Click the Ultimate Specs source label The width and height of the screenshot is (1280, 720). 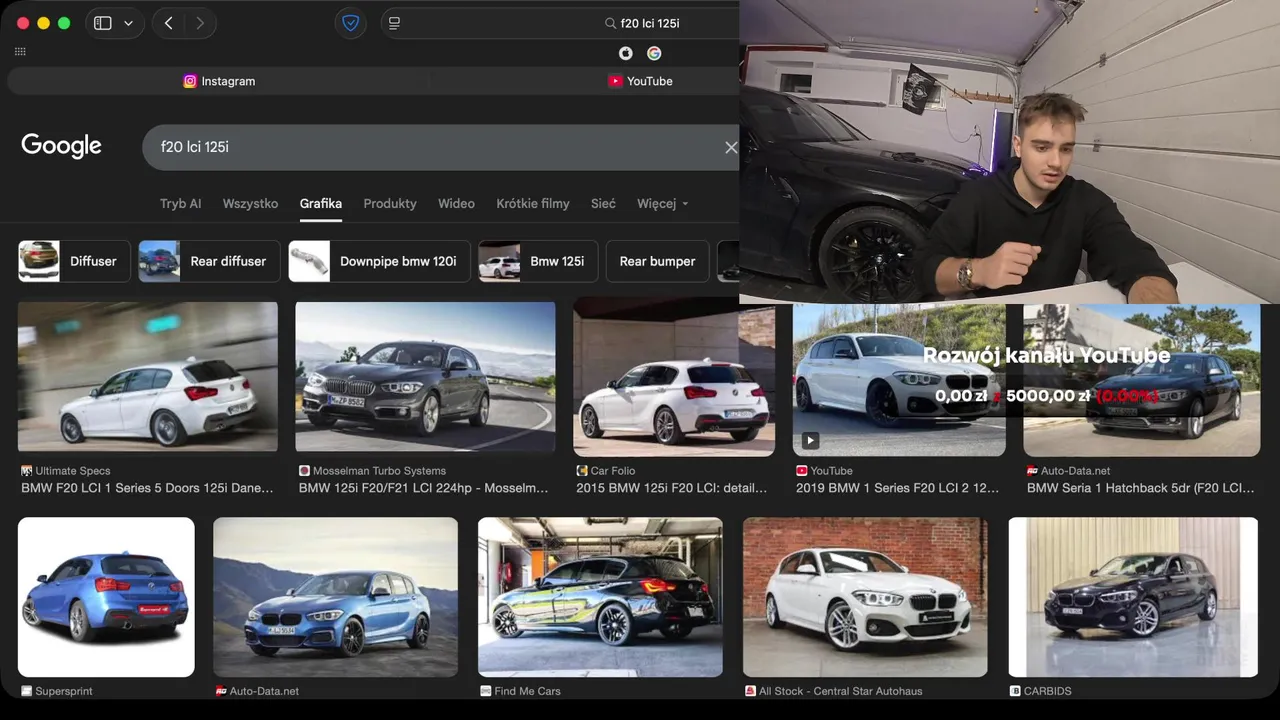pos(73,470)
